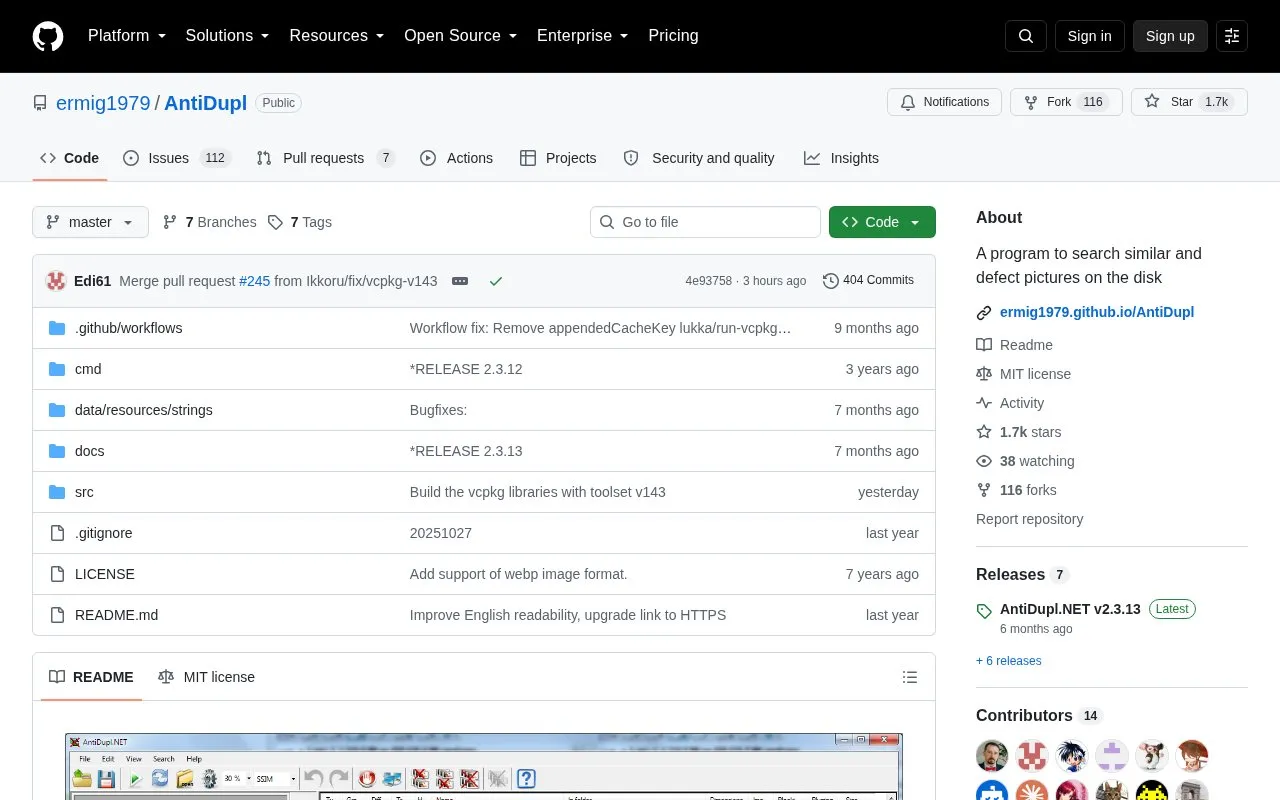View the 404 Commits history
The height and width of the screenshot is (800, 1280).
[x=868, y=281]
